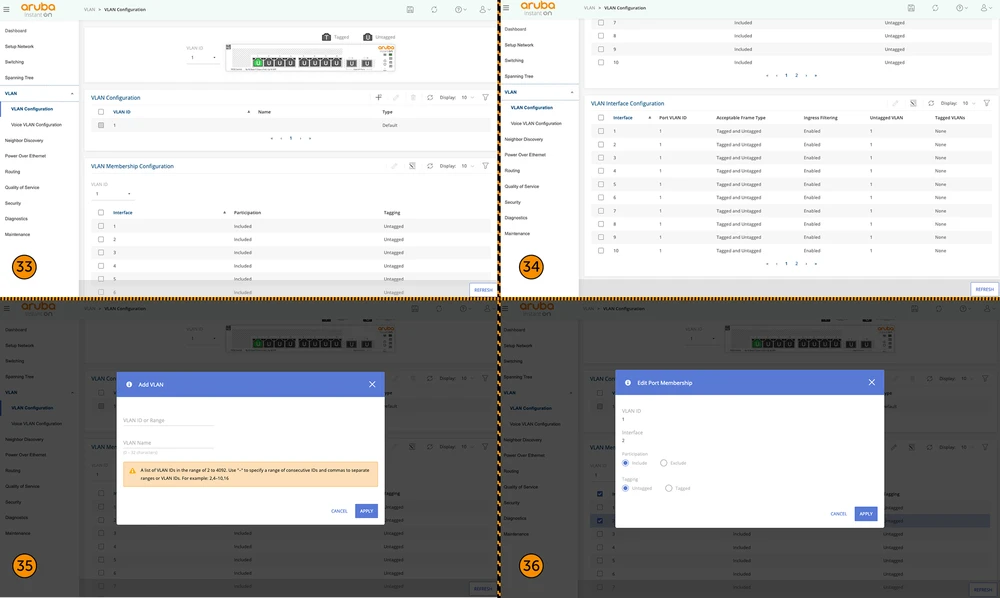This screenshot has width=1000, height=598.
Task: Click refresh icon in VLAN Interface Configuration toolbar
Action: [930, 103]
